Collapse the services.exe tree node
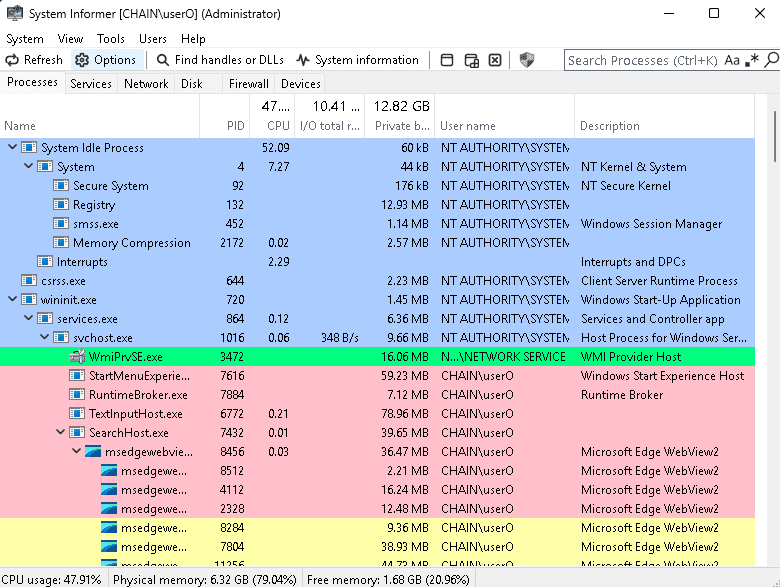The image size is (780, 587). 28,319
